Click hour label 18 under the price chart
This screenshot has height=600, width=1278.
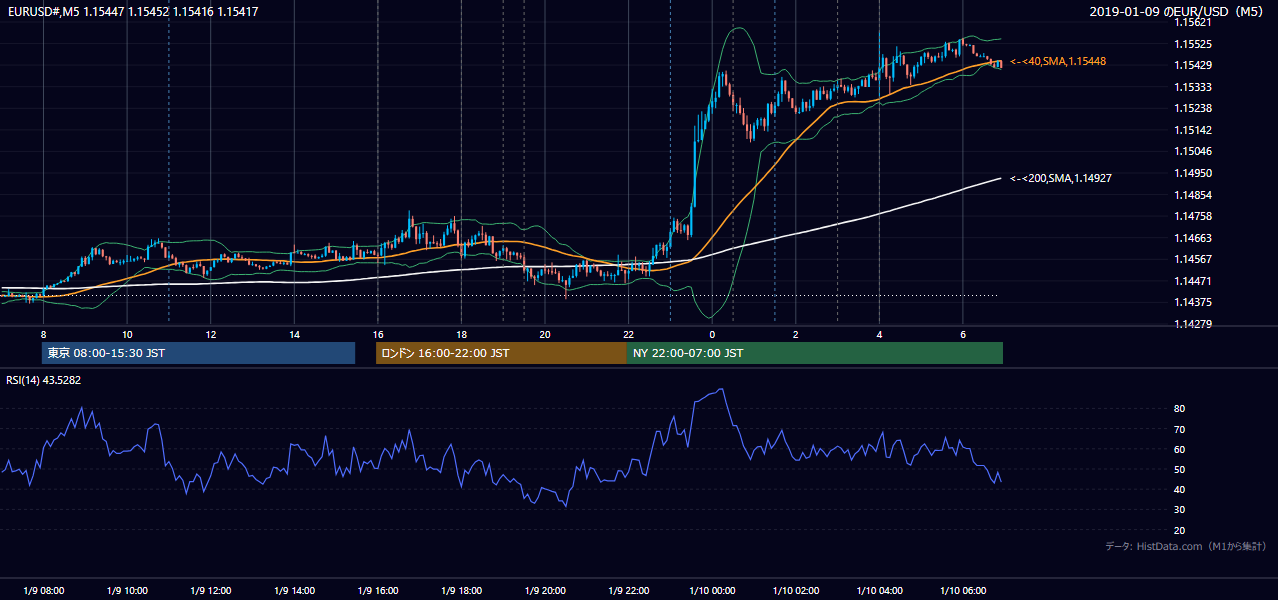(461, 334)
